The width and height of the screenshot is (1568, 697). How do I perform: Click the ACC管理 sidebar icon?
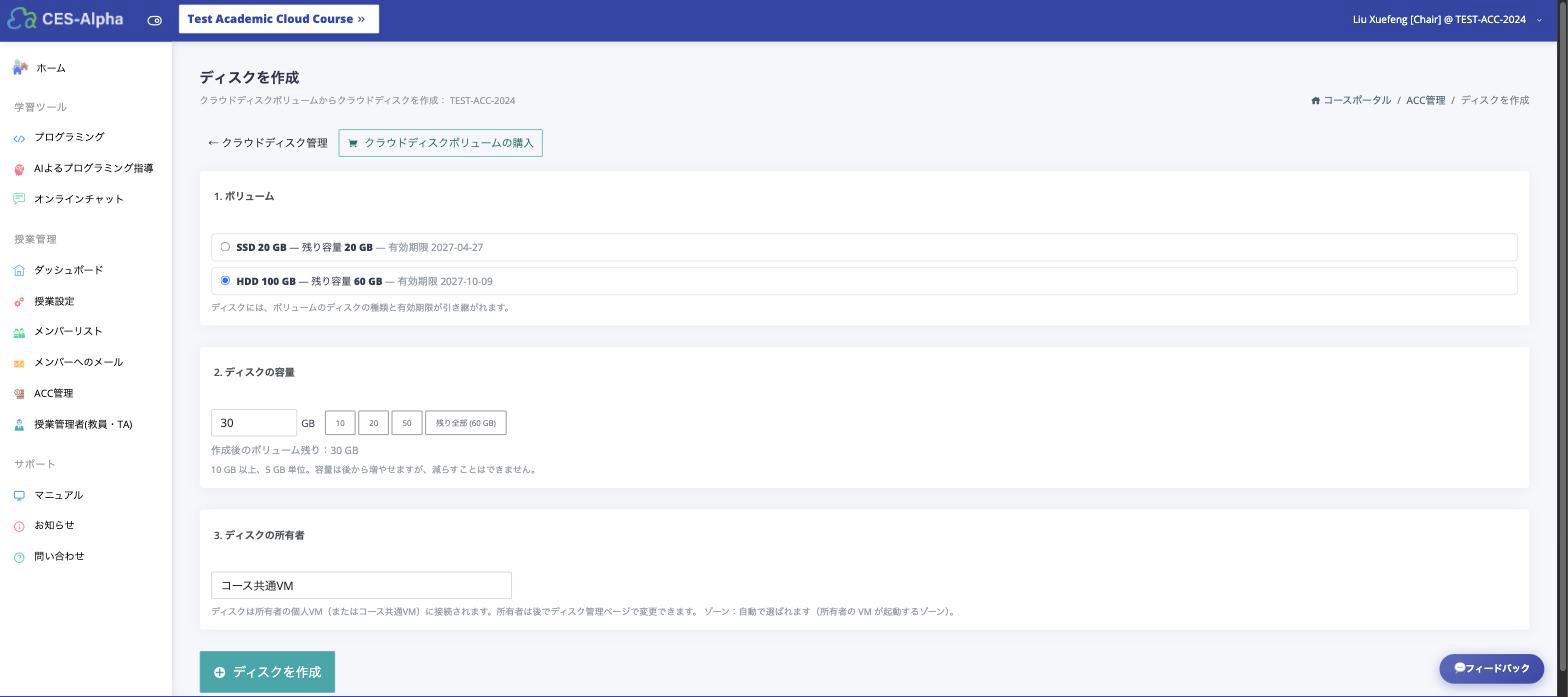[19, 394]
